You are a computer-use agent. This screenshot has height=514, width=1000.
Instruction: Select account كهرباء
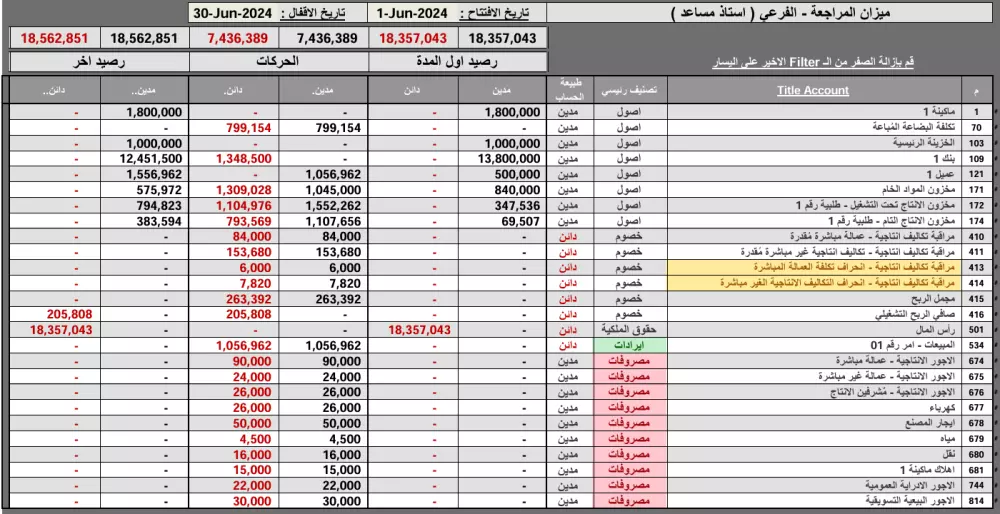click(812, 407)
